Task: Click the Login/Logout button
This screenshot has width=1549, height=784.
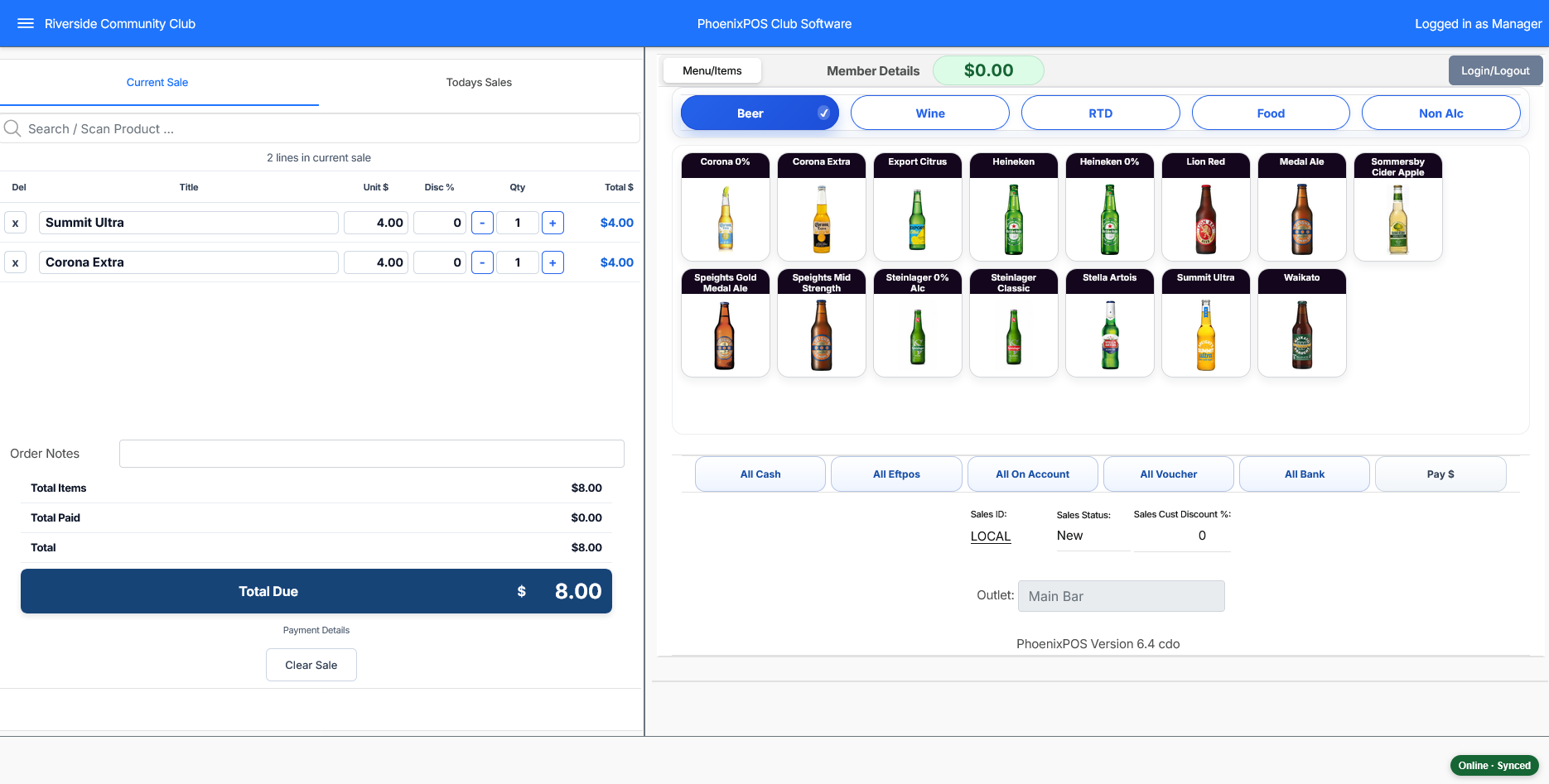Action: (1495, 70)
